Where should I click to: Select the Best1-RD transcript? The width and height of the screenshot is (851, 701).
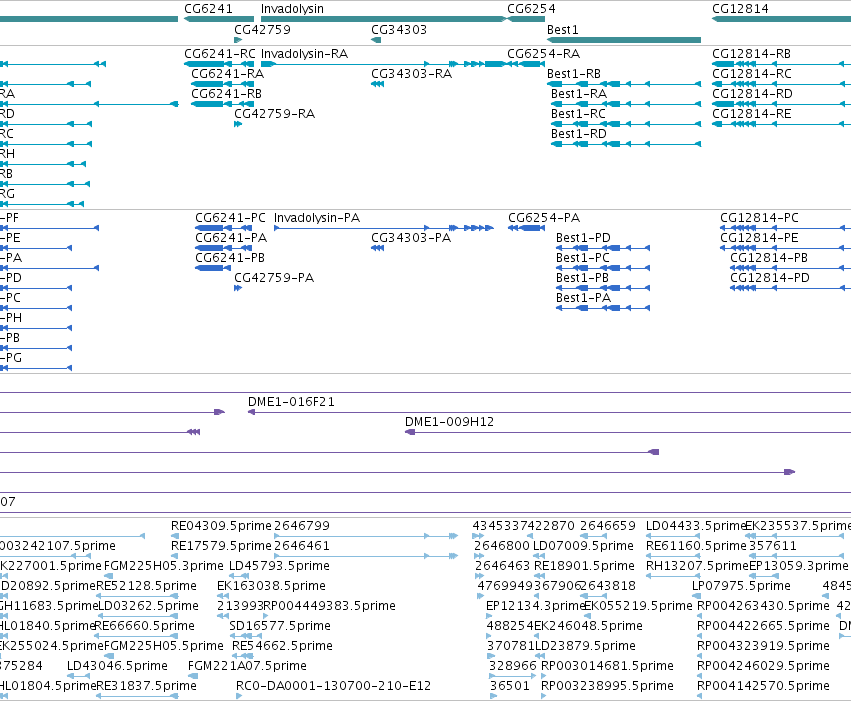626,144
